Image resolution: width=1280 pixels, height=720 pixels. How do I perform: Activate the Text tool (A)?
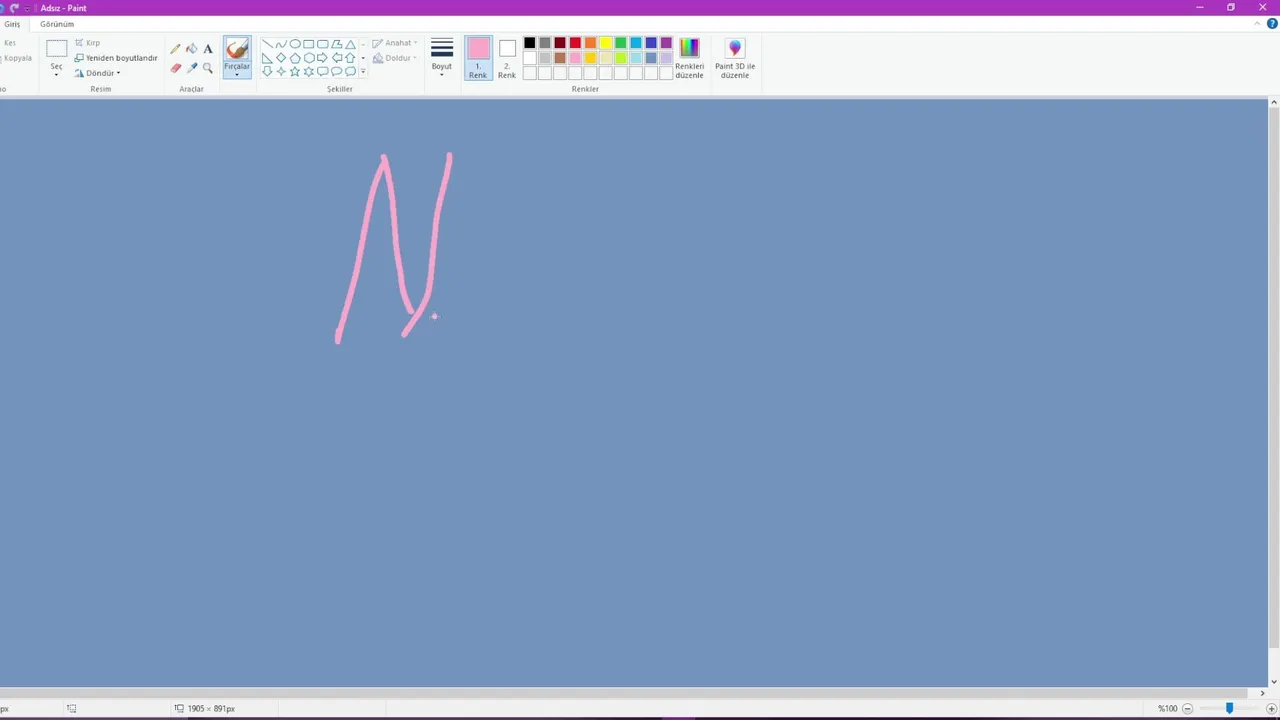click(x=208, y=49)
